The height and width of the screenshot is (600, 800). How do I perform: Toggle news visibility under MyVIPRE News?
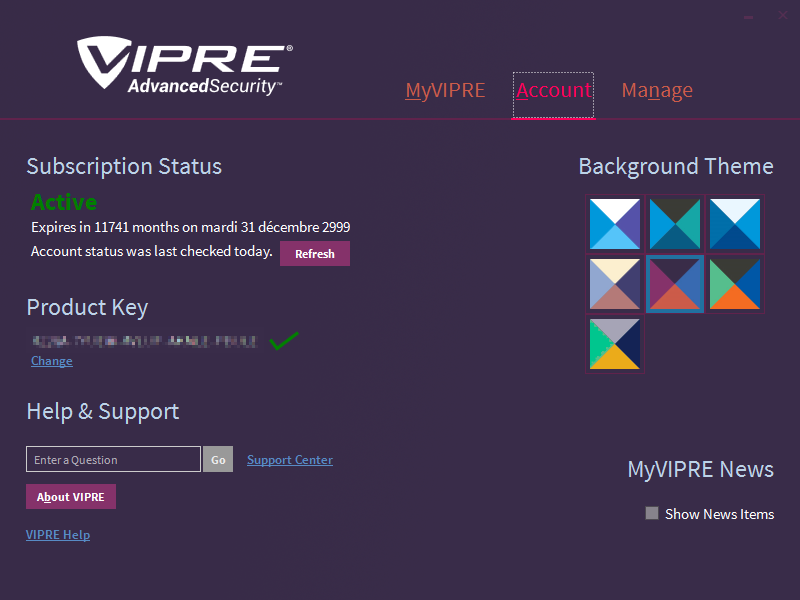pos(652,513)
